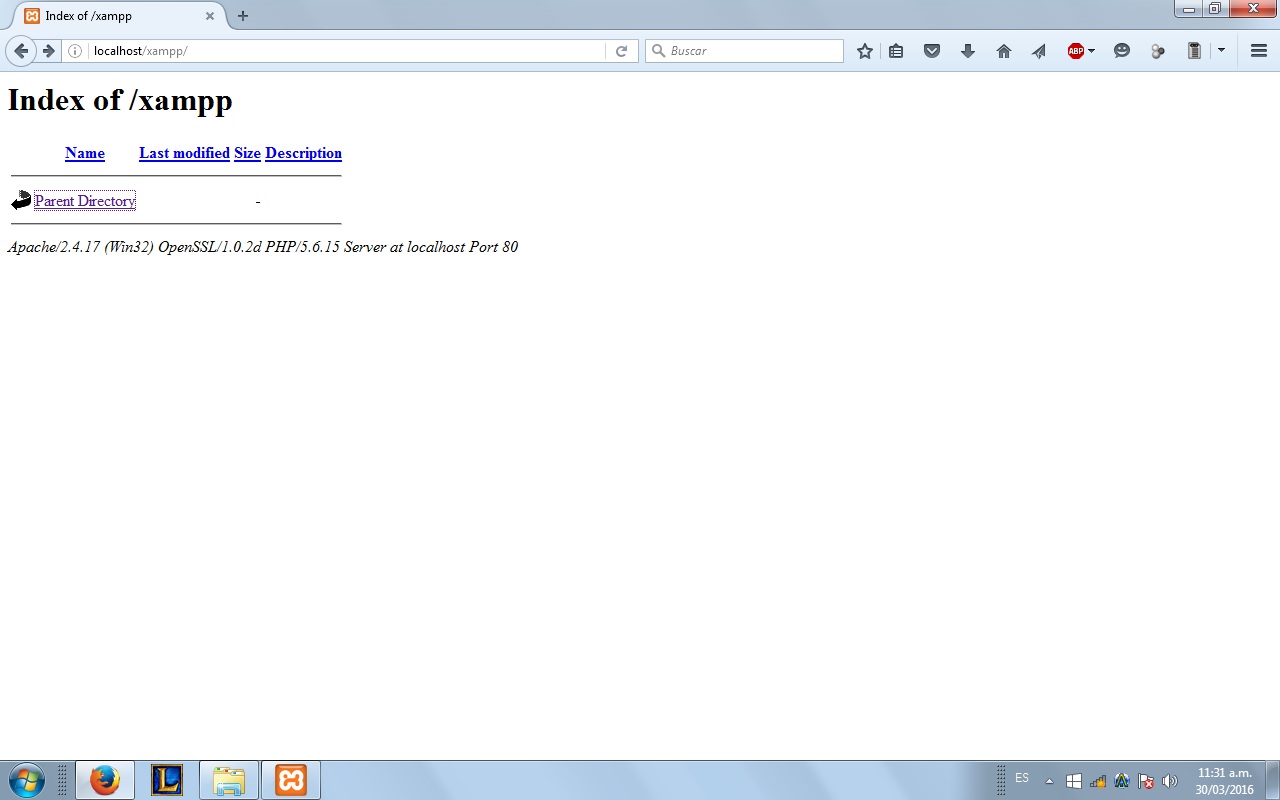The image size is (1280, 800).
Task: Sort listing by Last modified
Action: tap(184, 153)
